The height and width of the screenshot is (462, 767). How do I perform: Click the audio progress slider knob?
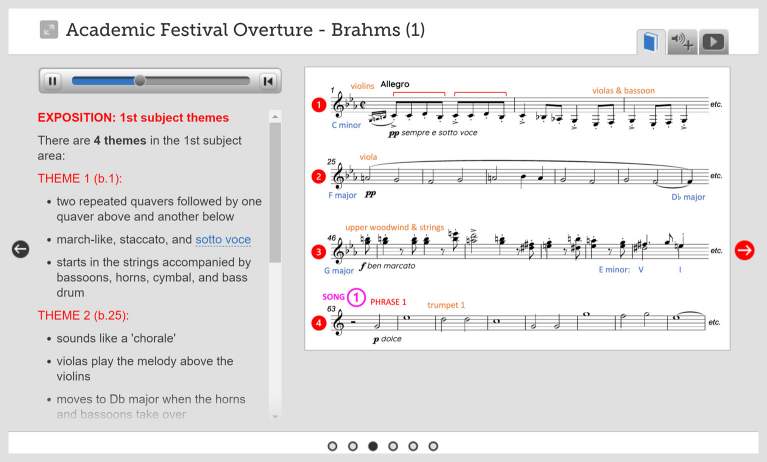pos(140,81)
